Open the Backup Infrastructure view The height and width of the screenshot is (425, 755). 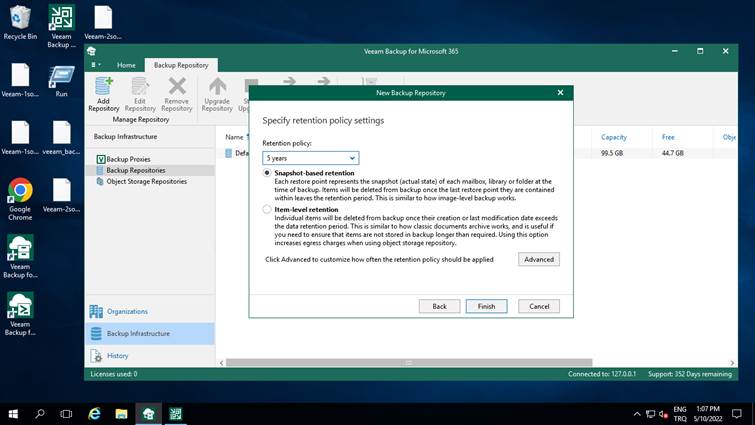tap(150, 334)
